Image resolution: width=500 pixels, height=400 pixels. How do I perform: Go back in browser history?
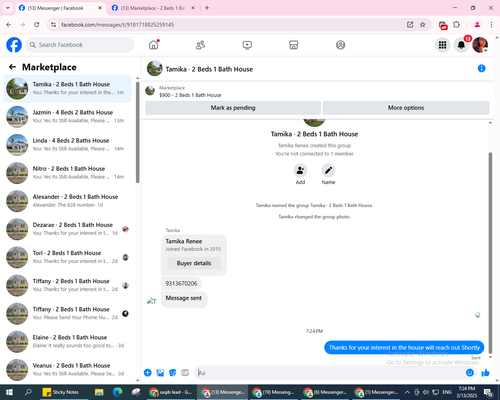coord(9,25)
